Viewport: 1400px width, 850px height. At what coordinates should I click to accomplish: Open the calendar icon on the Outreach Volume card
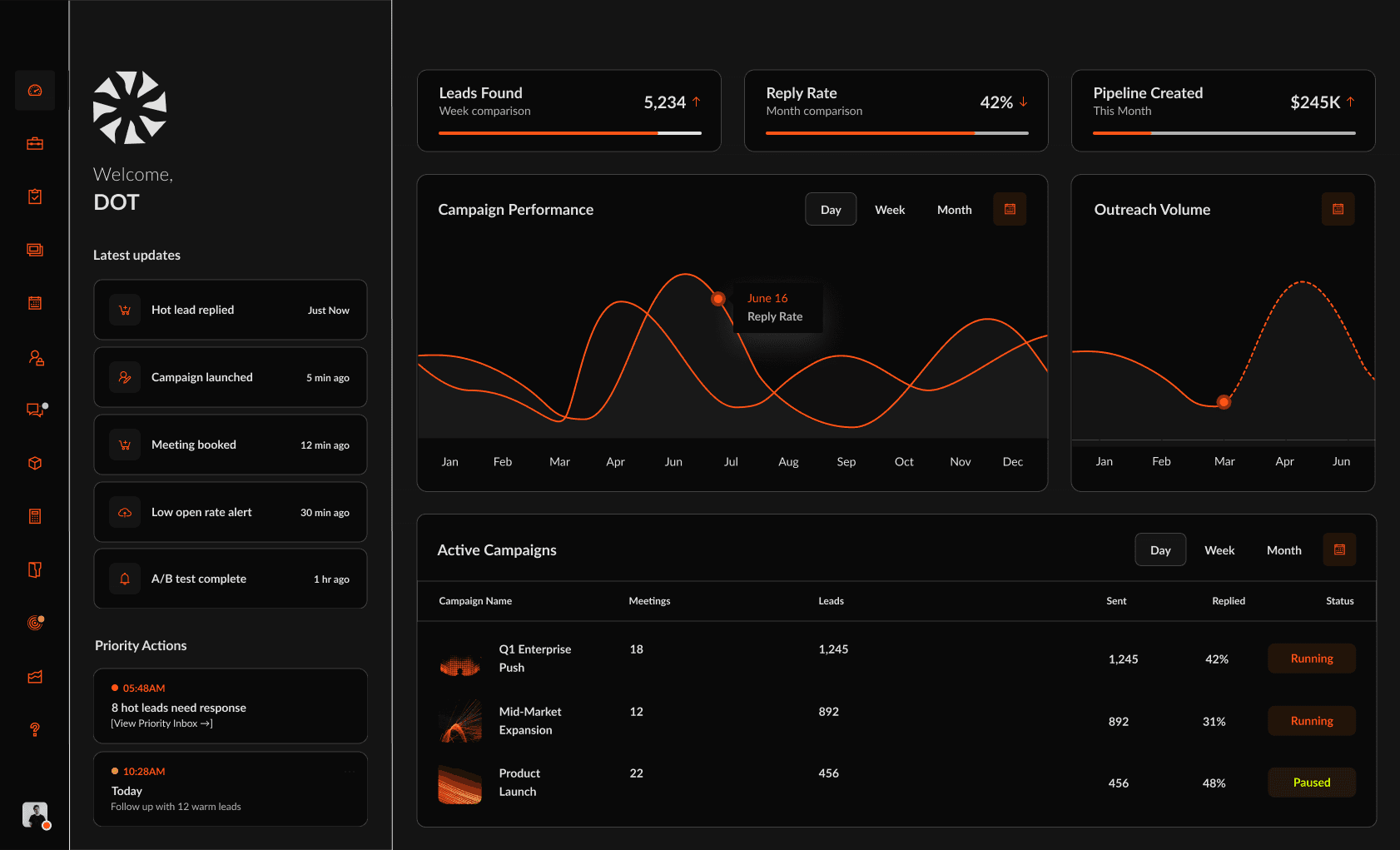pyautogui.click(x=1338, y=209)
